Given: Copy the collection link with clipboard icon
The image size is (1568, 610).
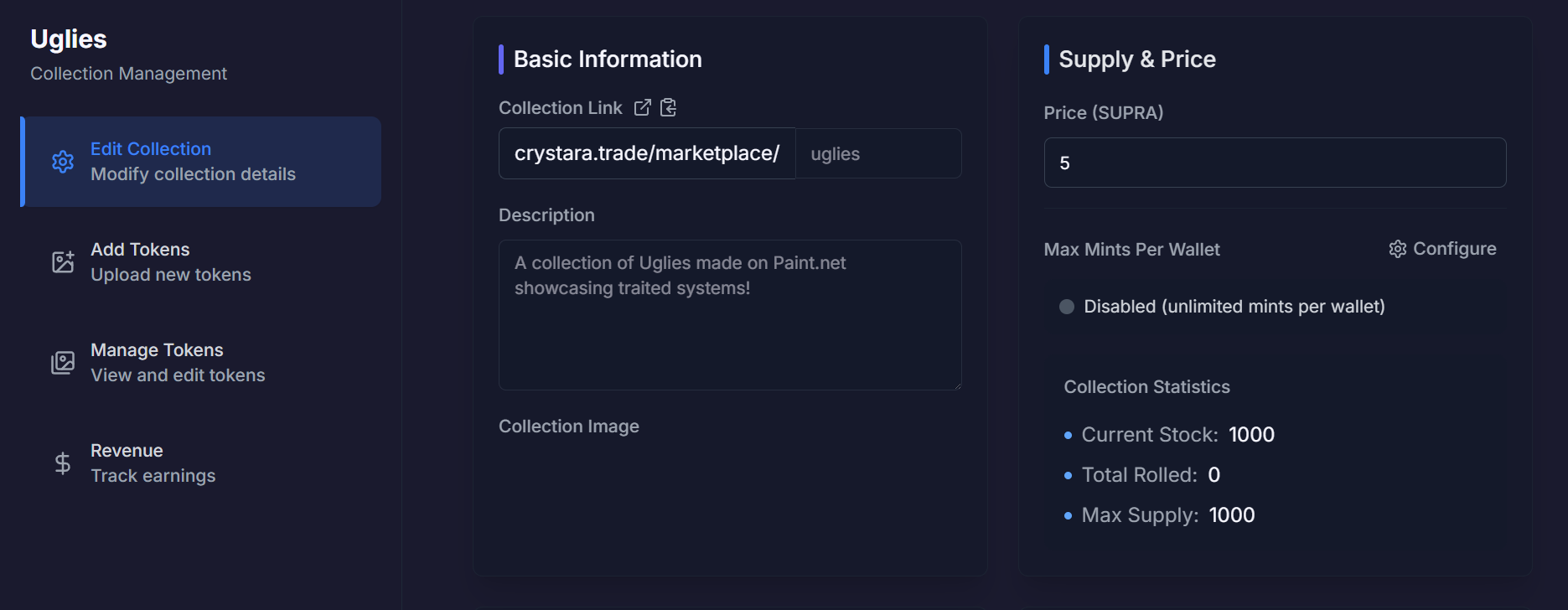Looking at the screenshot, I should [668, 107].
